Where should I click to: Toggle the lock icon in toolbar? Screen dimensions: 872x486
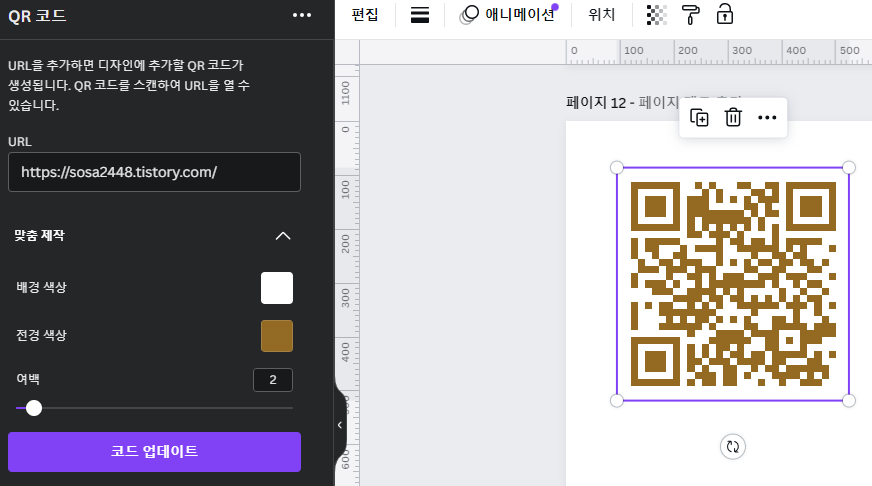[725, 14]
